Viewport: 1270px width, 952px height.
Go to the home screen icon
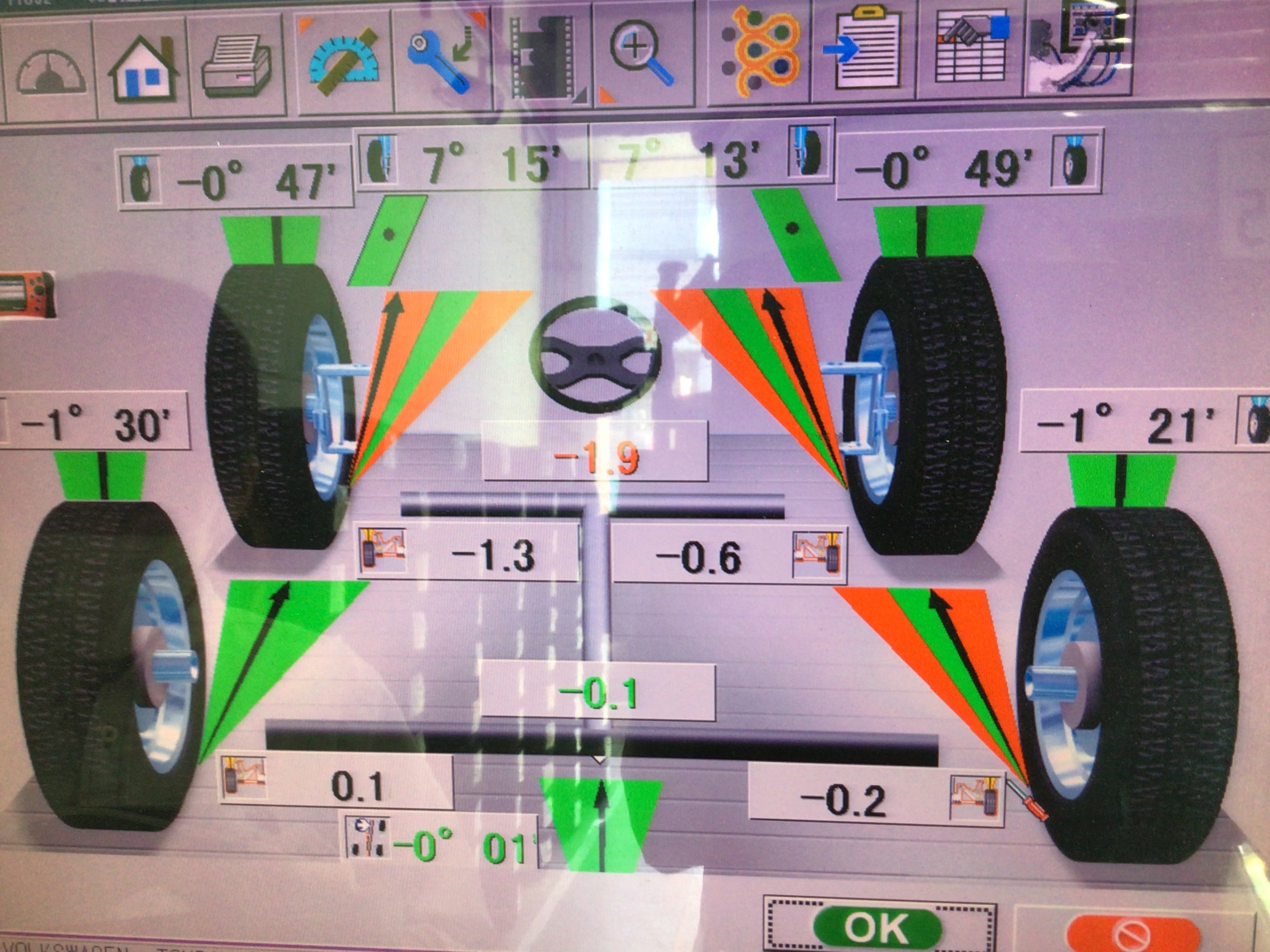coord(142,68)
